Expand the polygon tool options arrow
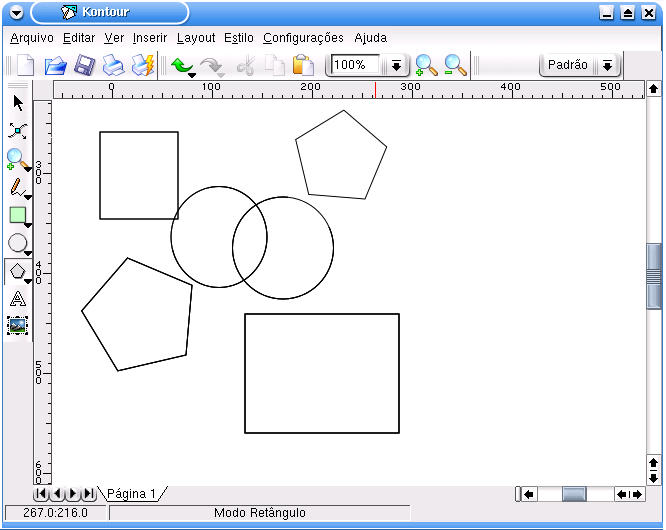Image resolution: width=666 pixels, height=530 pixels. [x=28, y=281]
